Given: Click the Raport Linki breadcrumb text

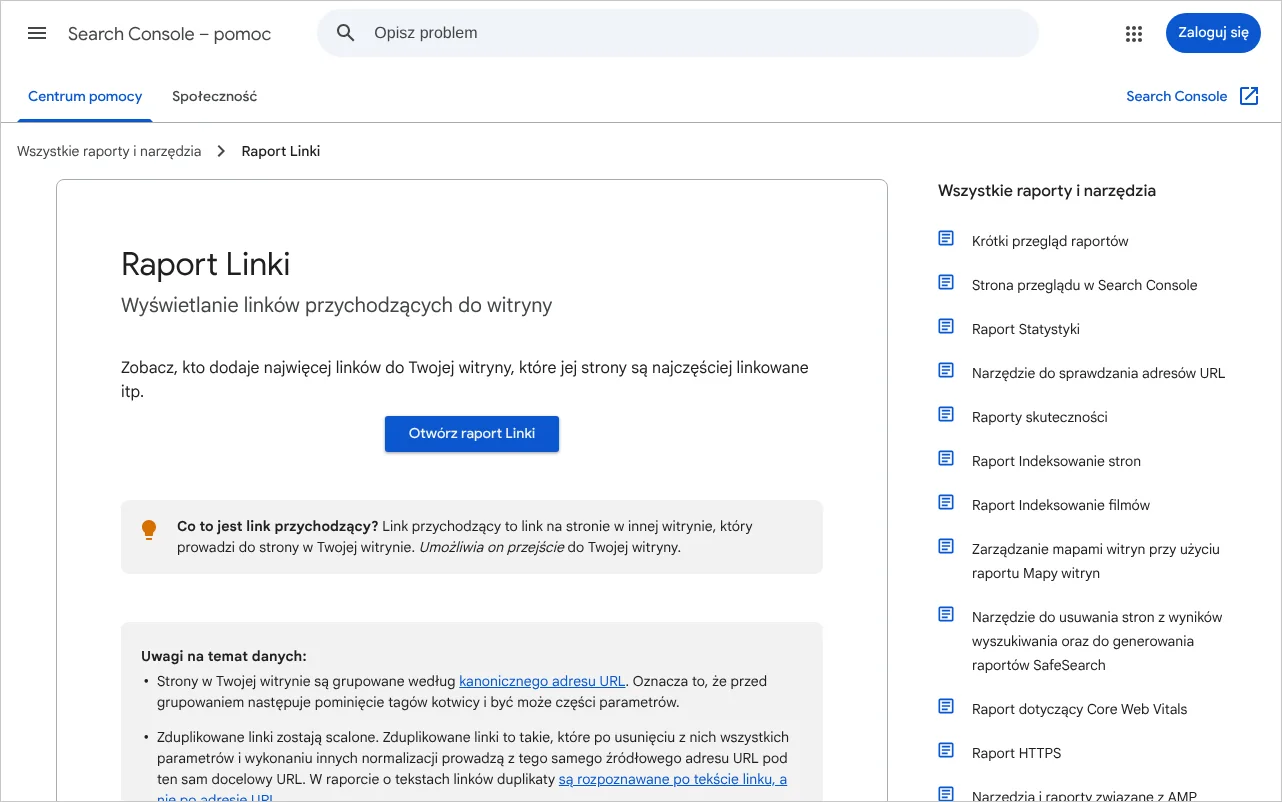Looking at the screenshot, I should (x=281, y=151).
